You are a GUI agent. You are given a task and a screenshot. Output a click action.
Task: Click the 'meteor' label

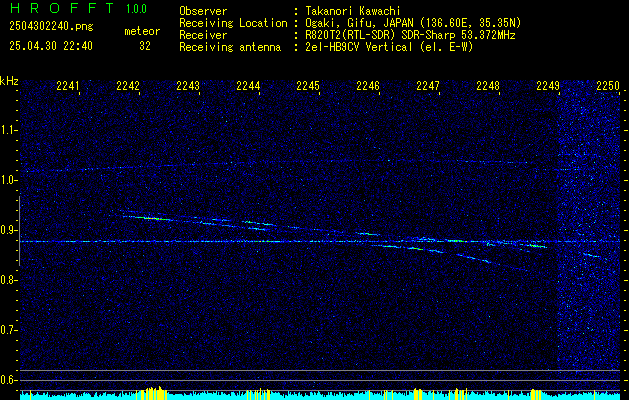[142, 31]
